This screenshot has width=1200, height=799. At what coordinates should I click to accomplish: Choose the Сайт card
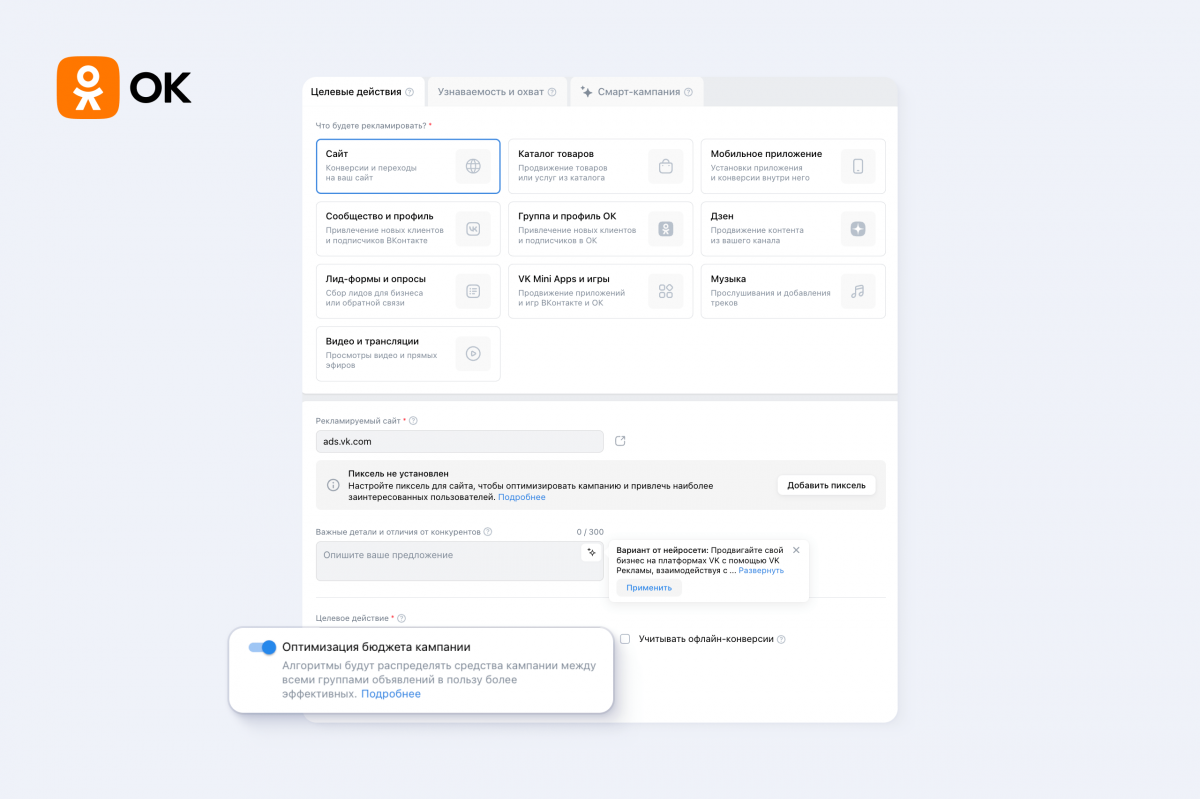coord(408,166)
